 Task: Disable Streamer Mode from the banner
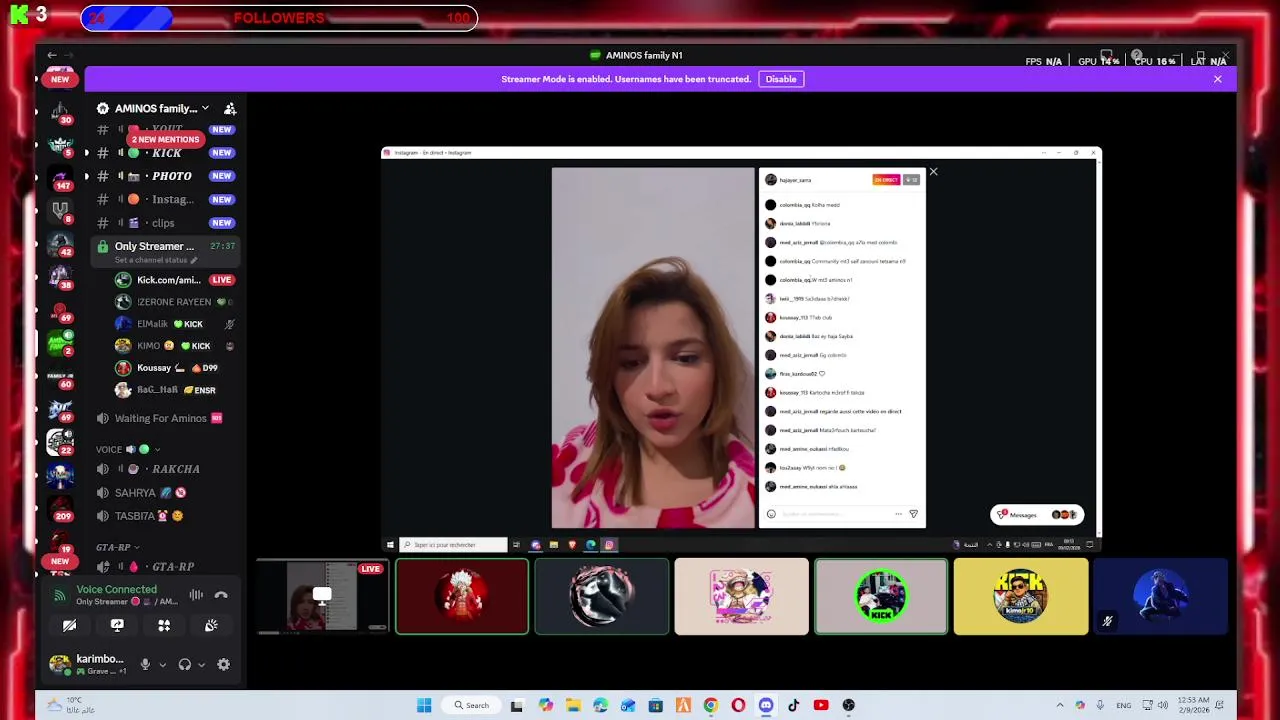click(781, 79)
